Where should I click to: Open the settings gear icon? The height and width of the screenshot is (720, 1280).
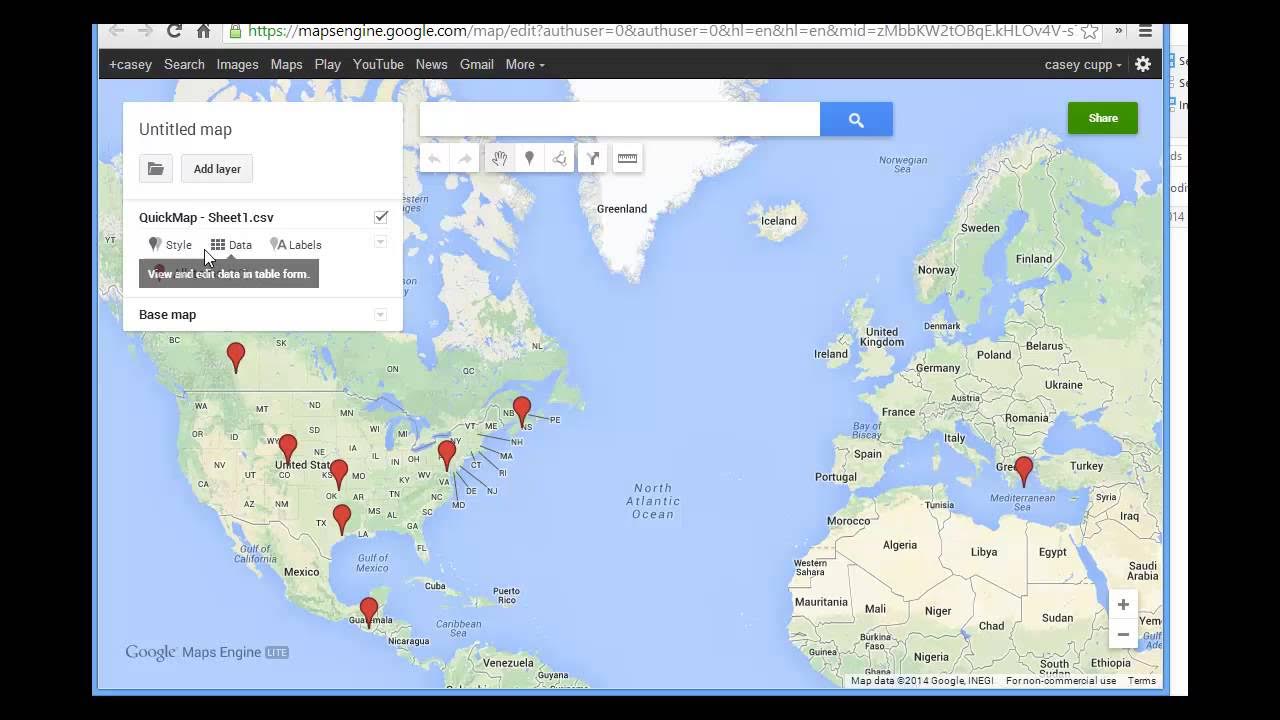(1143, 64)
